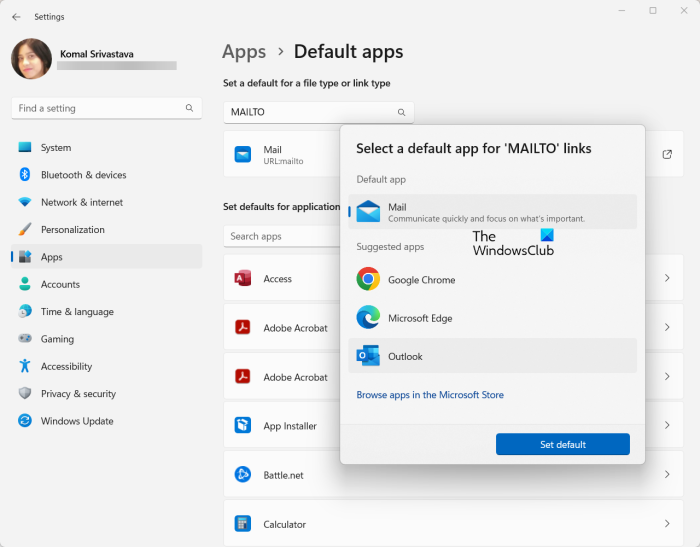Expand the Calculator row chevron
Screen dimensions: 700x547
click(x=667, y=524)
